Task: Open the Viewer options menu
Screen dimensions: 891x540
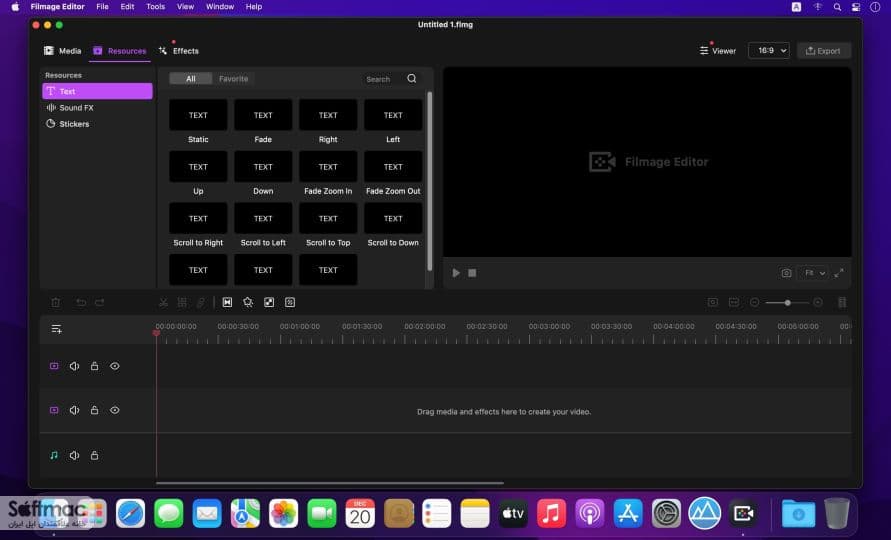Action: (x=718, y=51)
